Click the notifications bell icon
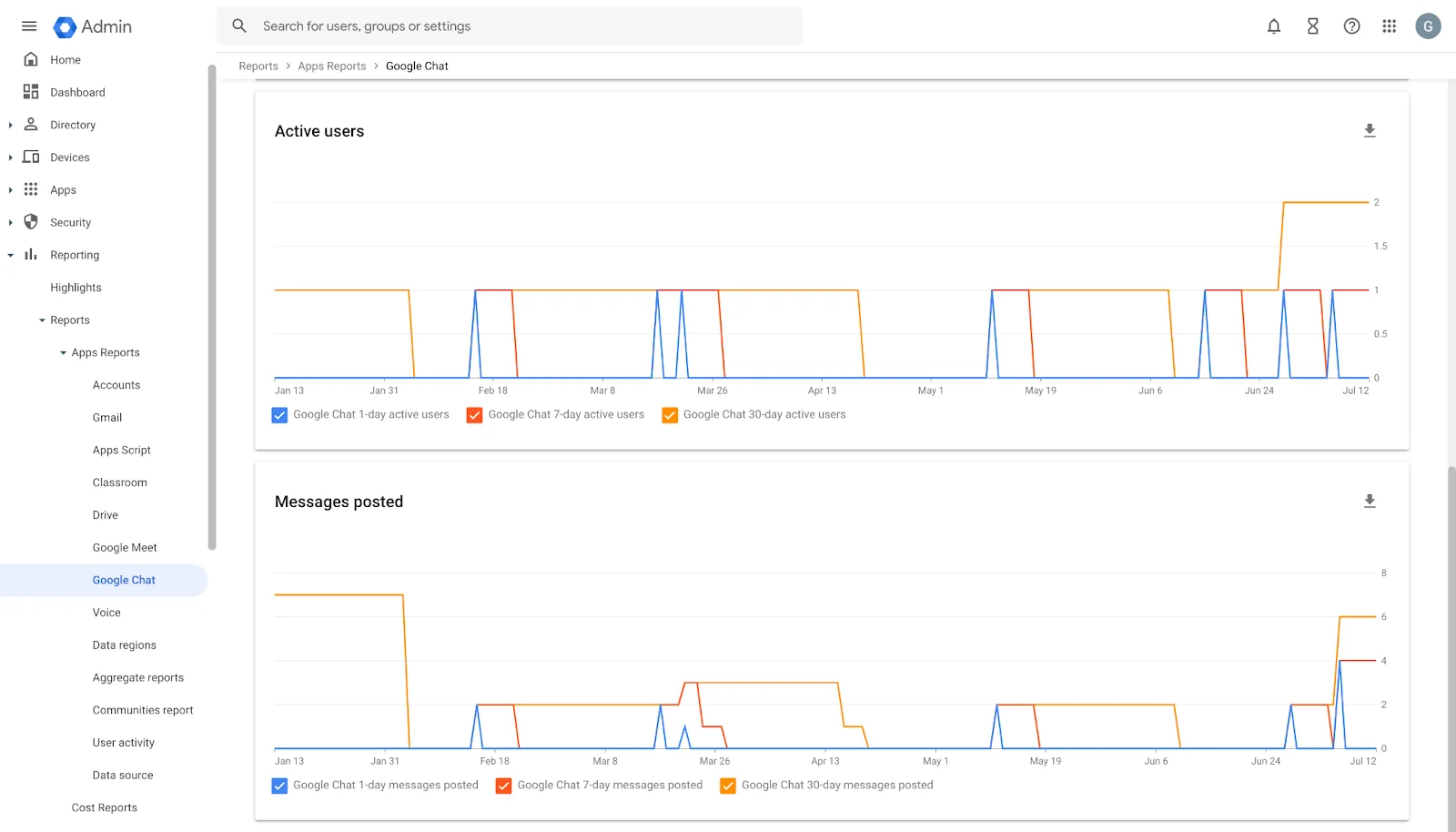 pos(1274,26)
